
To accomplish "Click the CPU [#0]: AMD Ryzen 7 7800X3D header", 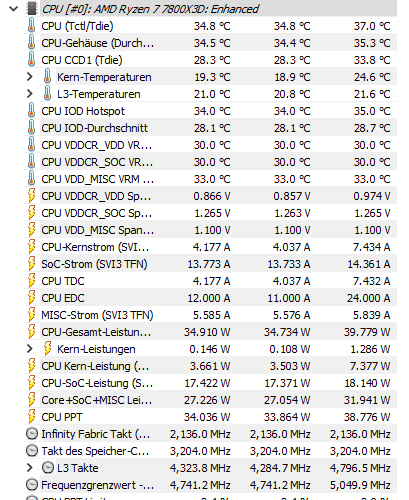I will tap(150, 9).
